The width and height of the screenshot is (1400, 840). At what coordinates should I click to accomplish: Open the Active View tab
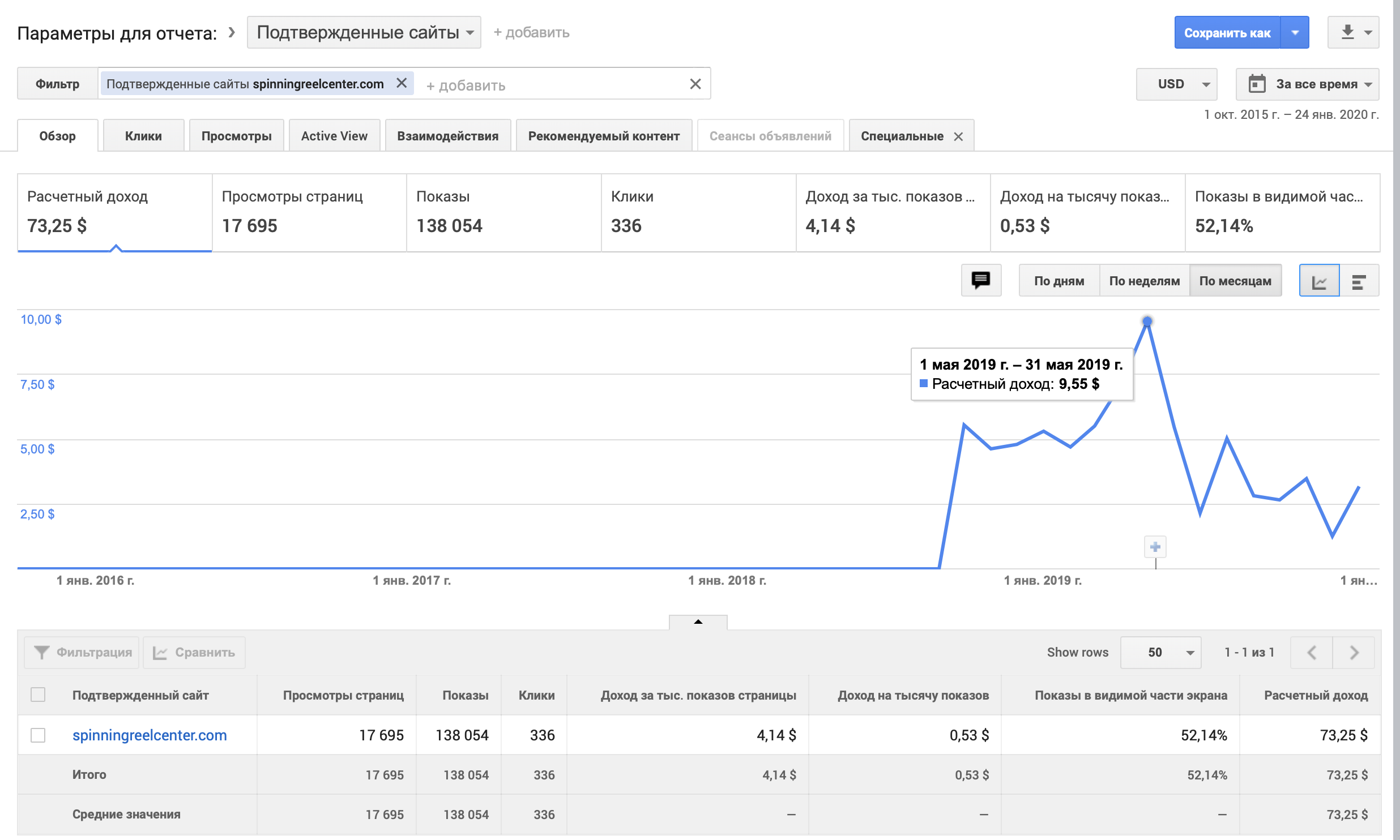click(334, 136)
